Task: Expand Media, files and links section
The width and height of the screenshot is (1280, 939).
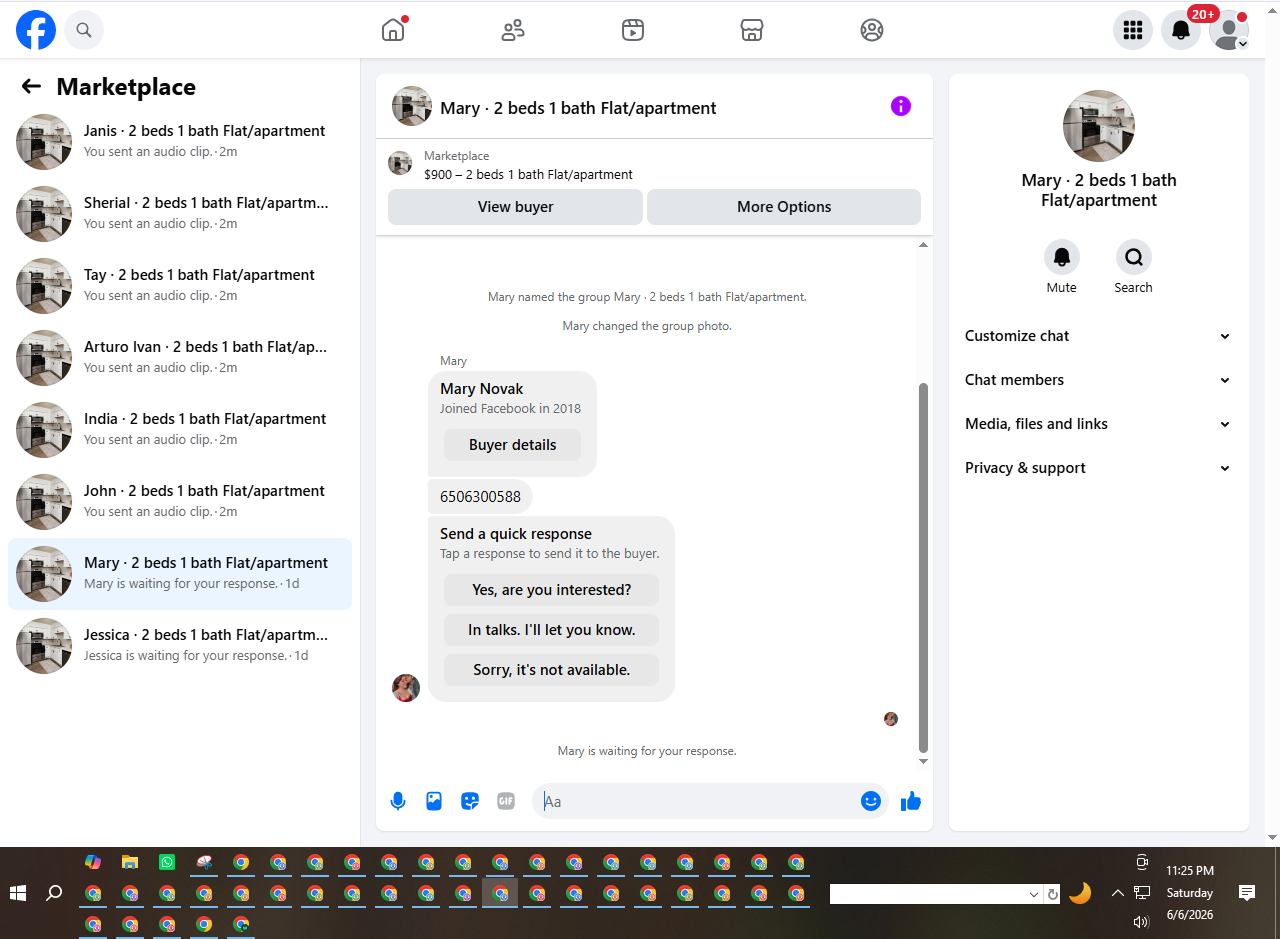Action: 1099,424
